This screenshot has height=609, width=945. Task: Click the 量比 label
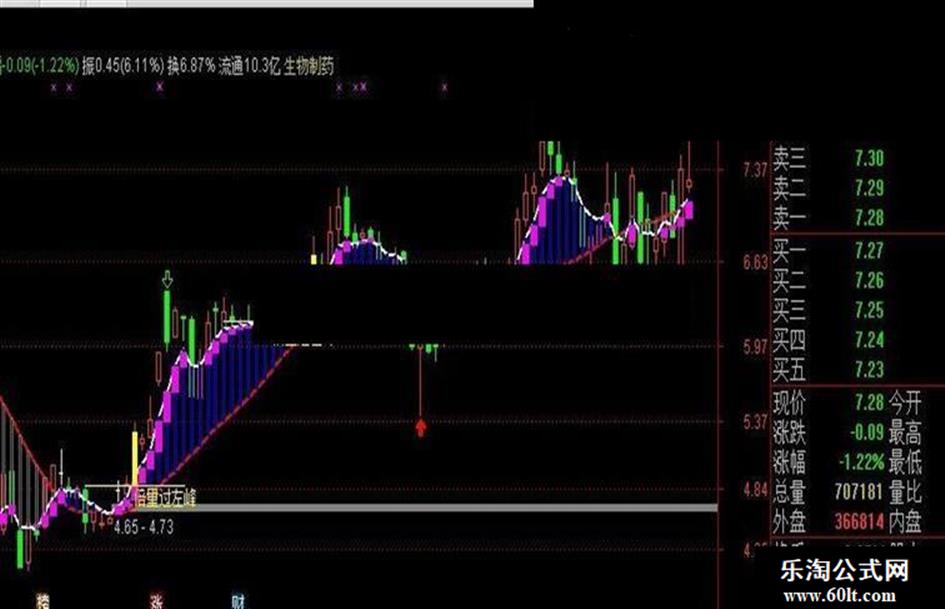pos(905,491)
